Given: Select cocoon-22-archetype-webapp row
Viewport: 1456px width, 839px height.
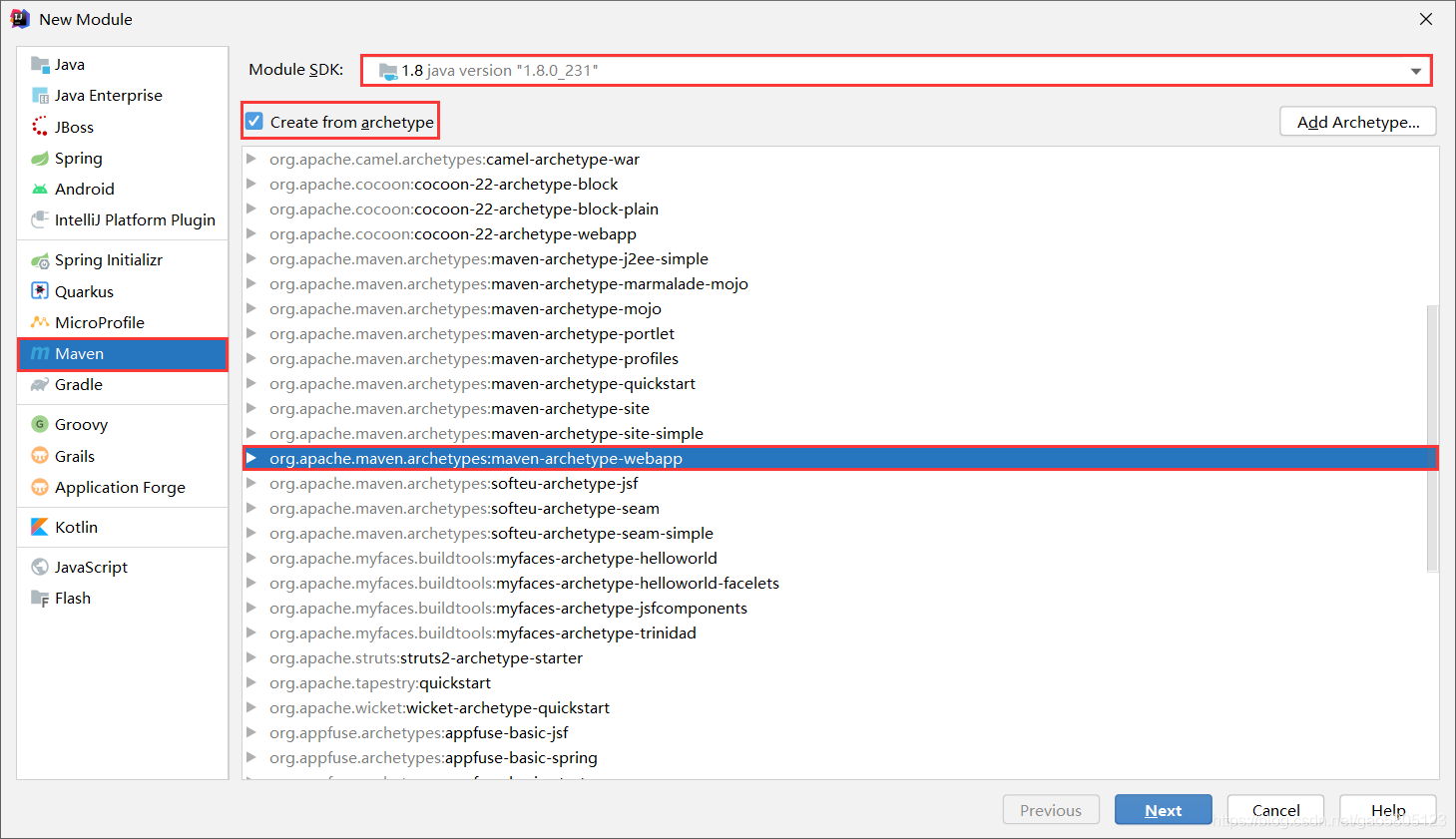Looking at the screenshot, I should (840, 233).
